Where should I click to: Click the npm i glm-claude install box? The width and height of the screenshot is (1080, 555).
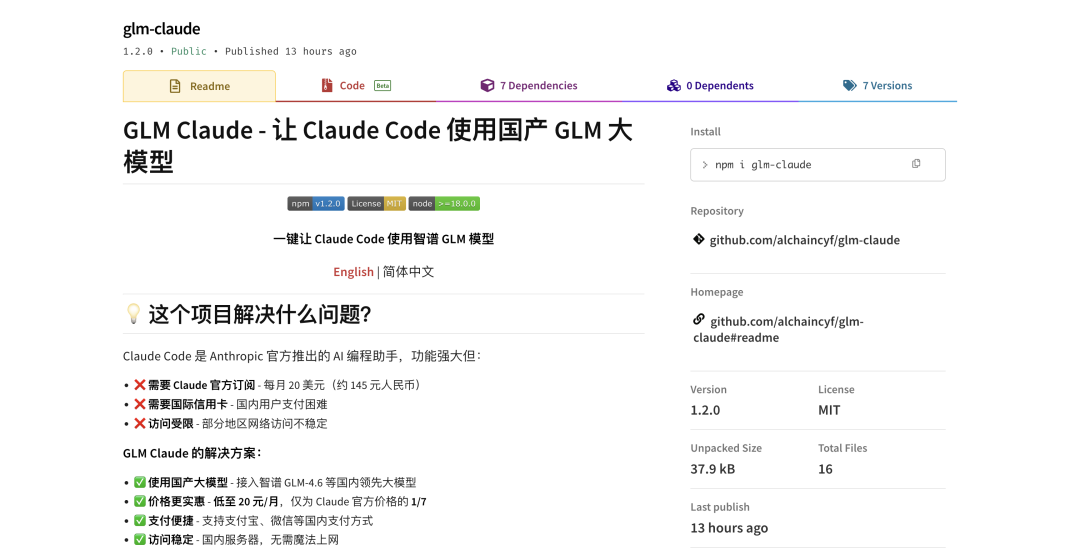coord(818,165)
